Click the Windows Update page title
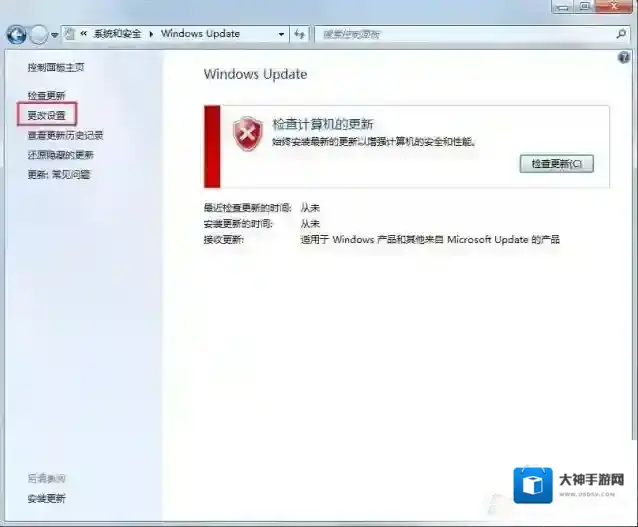The height and width of the screenshot is (527, 638). pyautogui.click(x=255, y=74)
